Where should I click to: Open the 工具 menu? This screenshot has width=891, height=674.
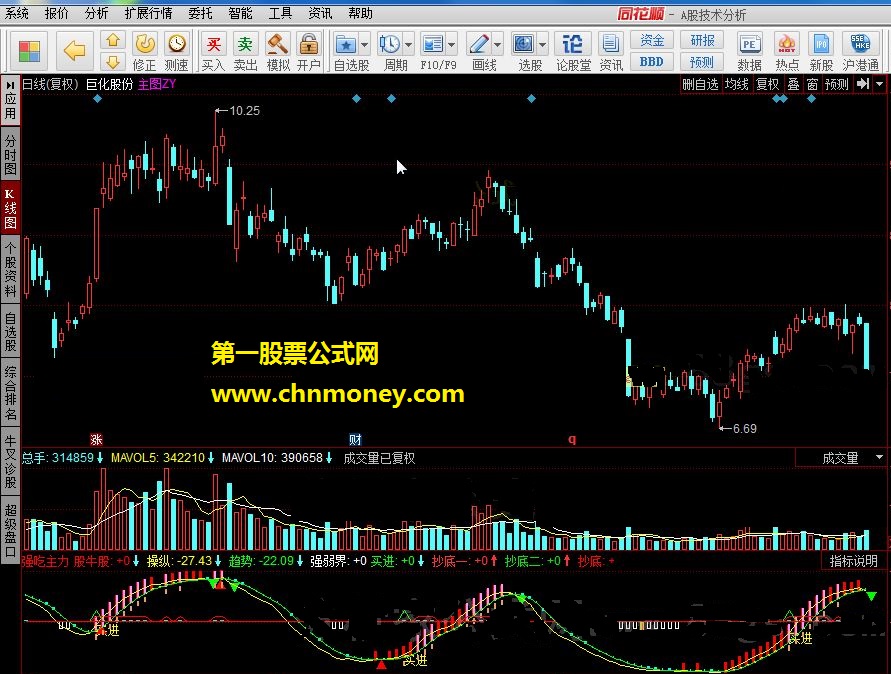(280, 13)
